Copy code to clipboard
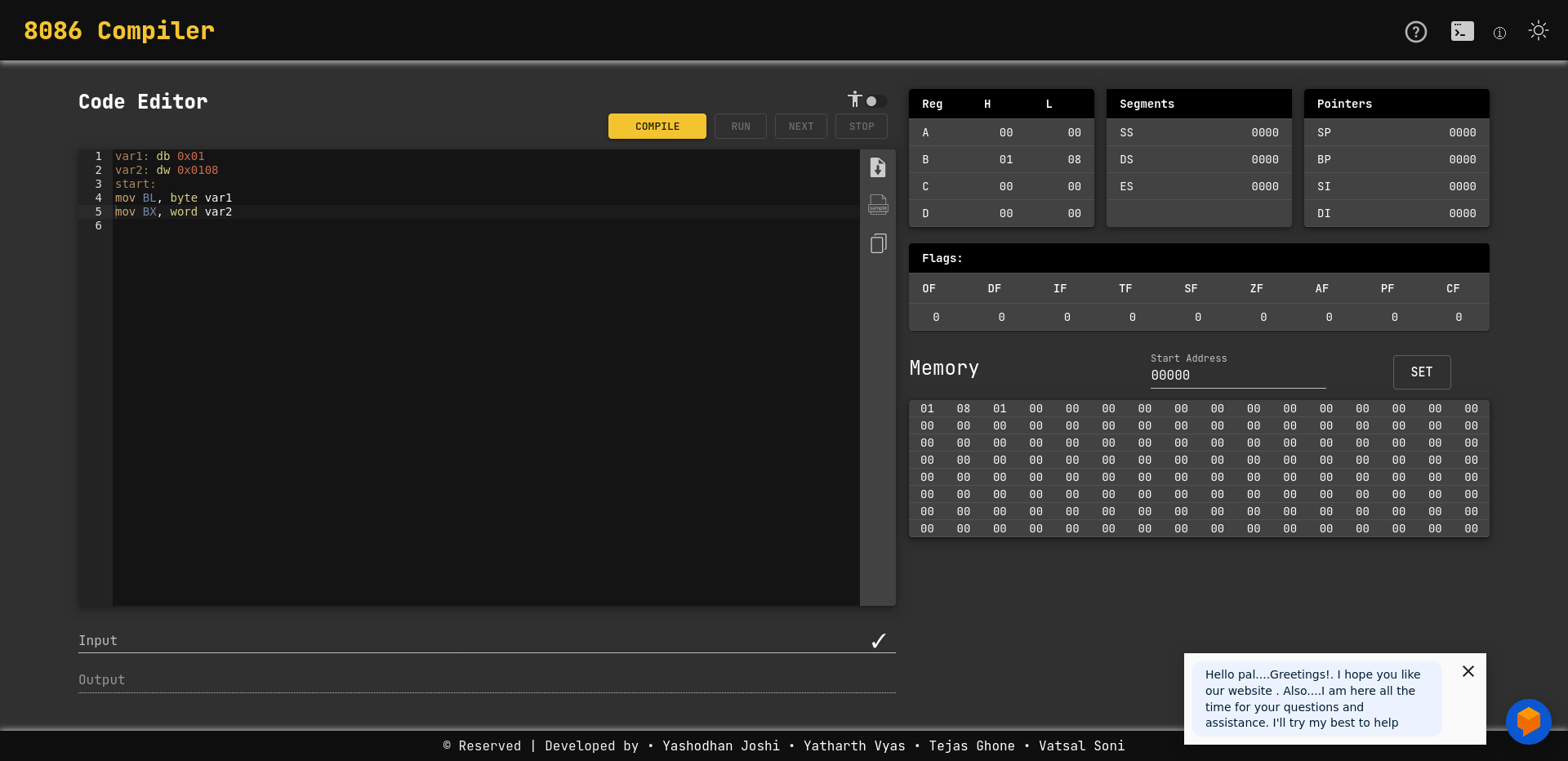This screenshot has height=761, width=1568. pos(877,243)
